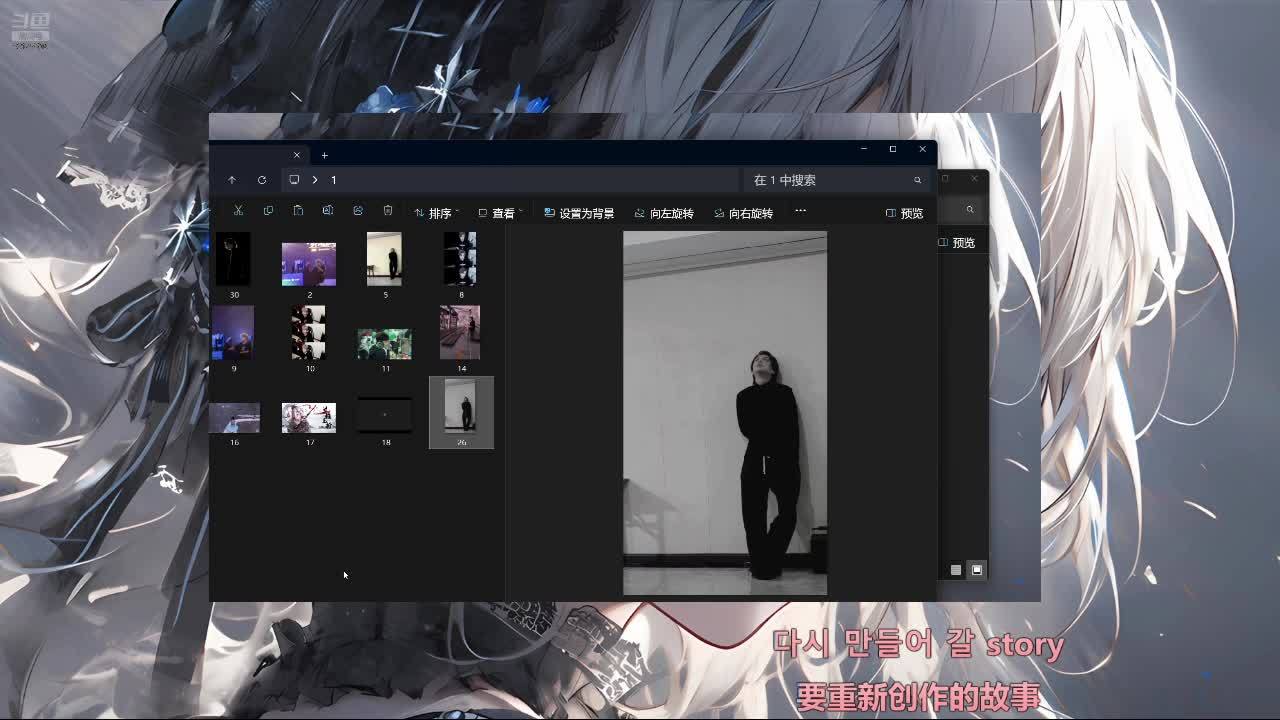Click the 在 1 中搜索 search field
Screen dimensions: 1280x720
[837, 180]
